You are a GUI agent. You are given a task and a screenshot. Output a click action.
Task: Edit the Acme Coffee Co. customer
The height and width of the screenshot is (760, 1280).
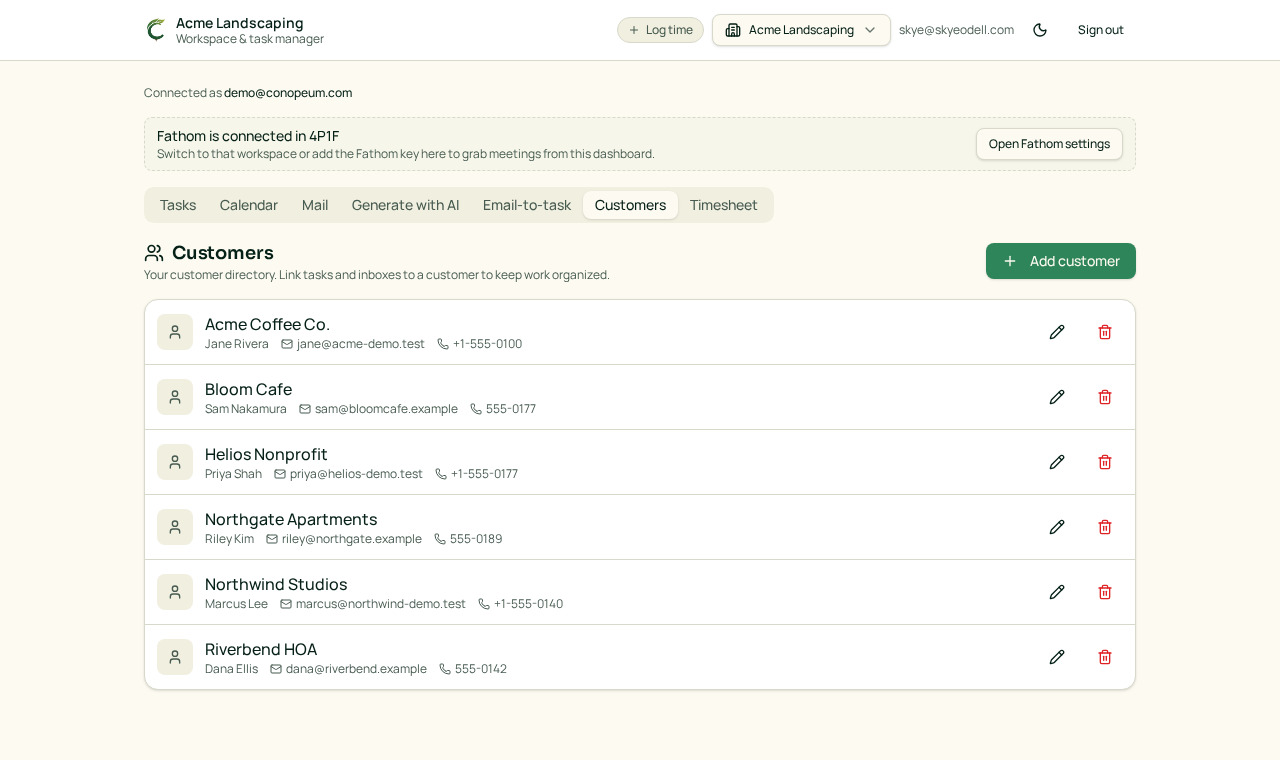tap(1057, 332)
